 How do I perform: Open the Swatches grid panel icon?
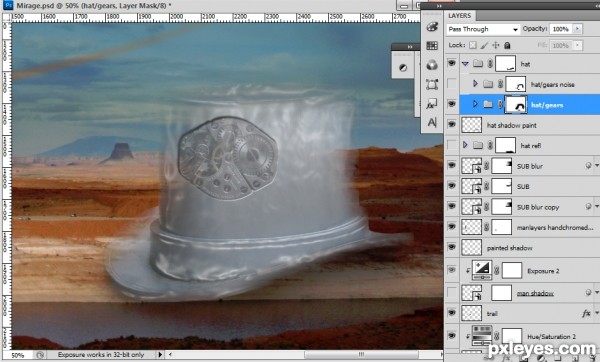pos(432,46)
